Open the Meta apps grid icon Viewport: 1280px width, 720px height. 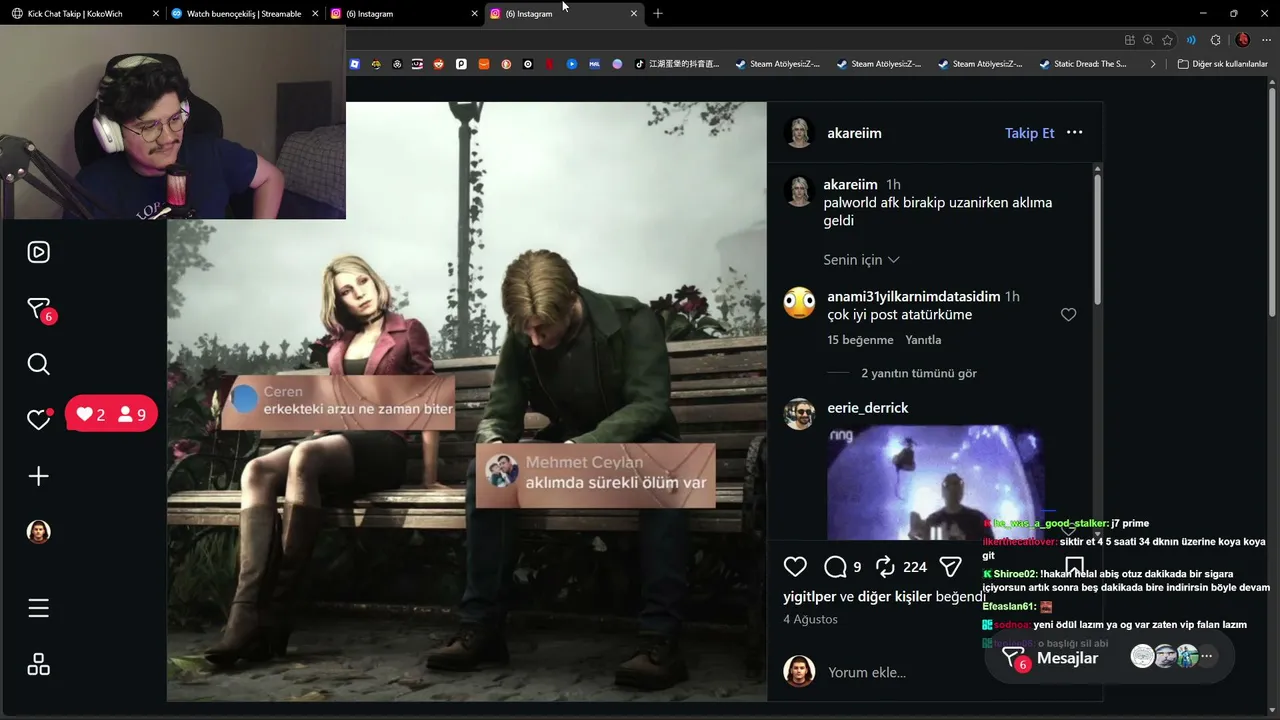[x=38, y=665]
